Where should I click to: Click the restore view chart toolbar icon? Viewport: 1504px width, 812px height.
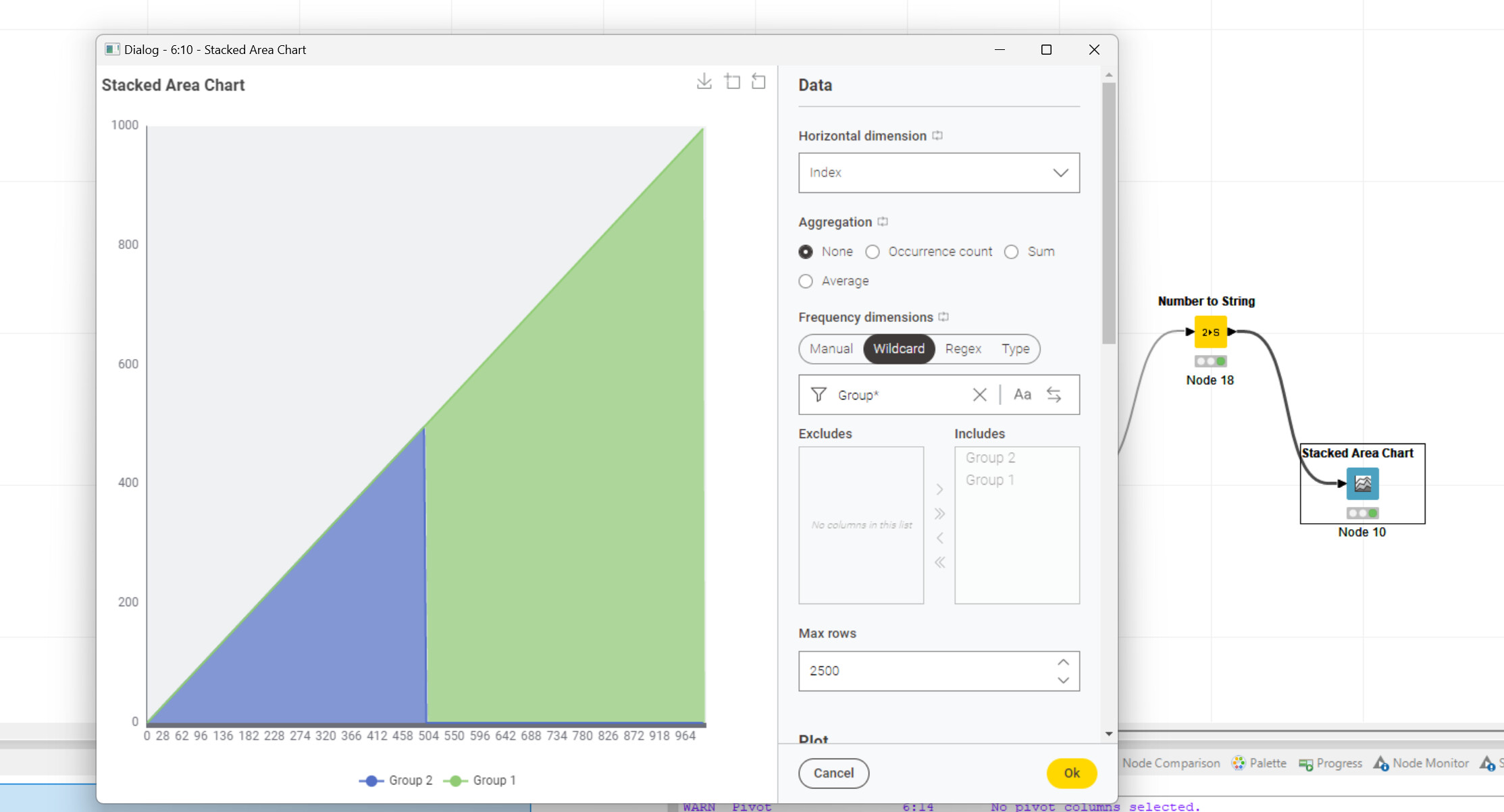(759, 82)
